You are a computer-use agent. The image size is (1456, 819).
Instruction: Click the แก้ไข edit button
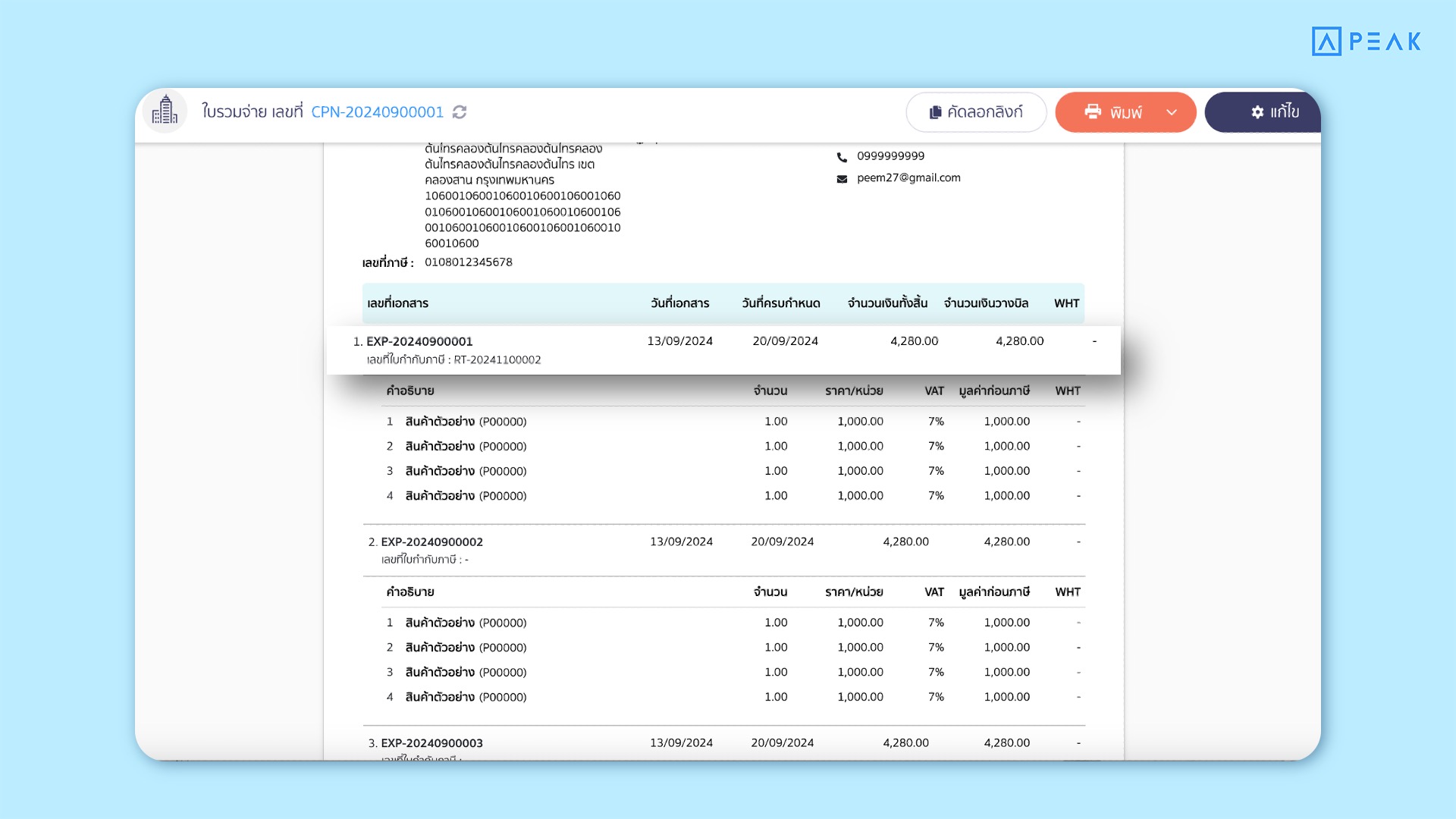pos(1263,112)
